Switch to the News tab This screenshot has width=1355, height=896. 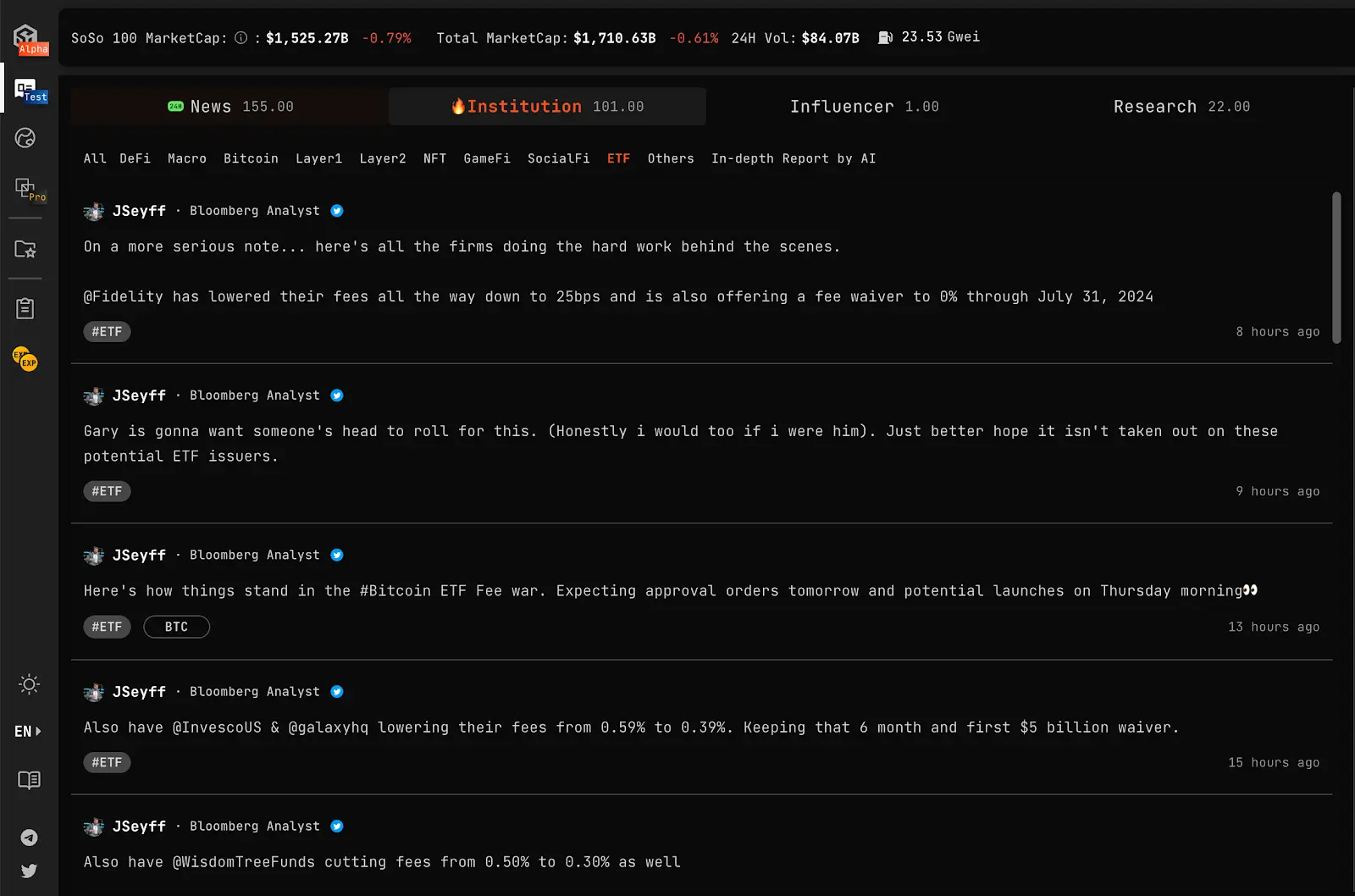coord(230,107)
